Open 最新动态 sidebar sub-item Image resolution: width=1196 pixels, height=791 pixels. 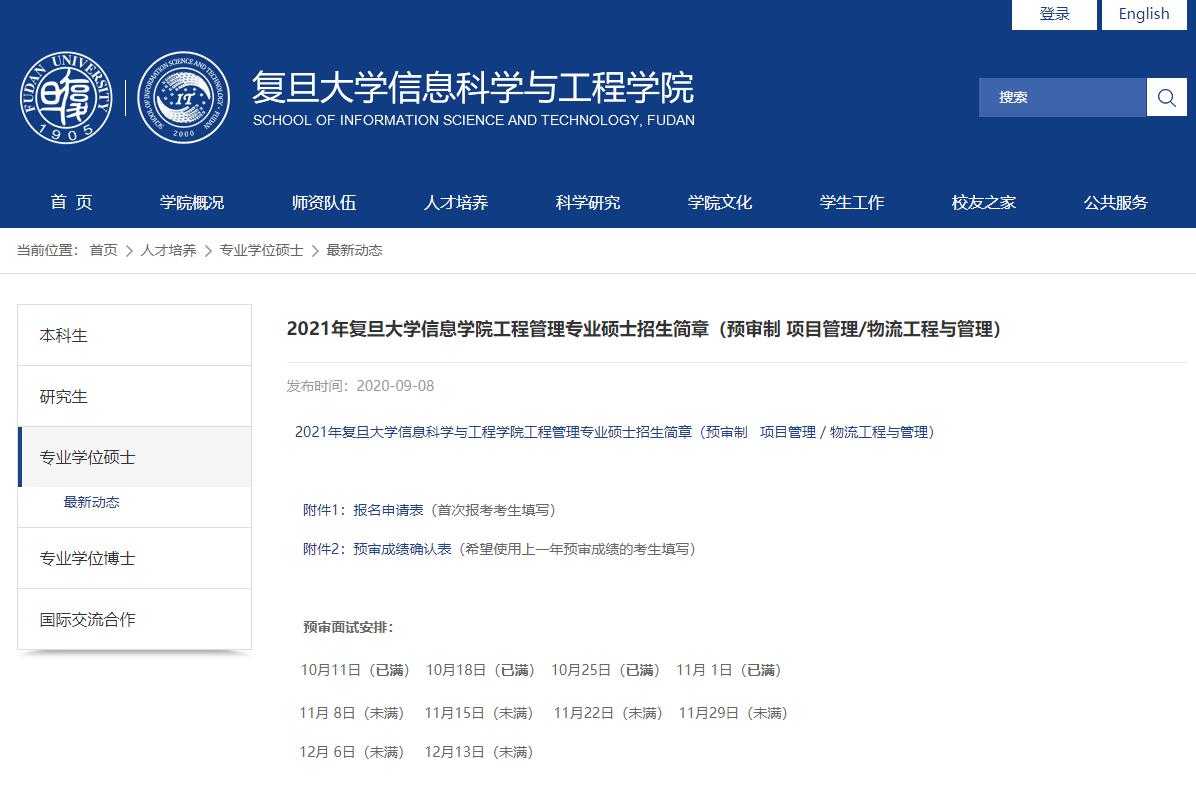91,502
